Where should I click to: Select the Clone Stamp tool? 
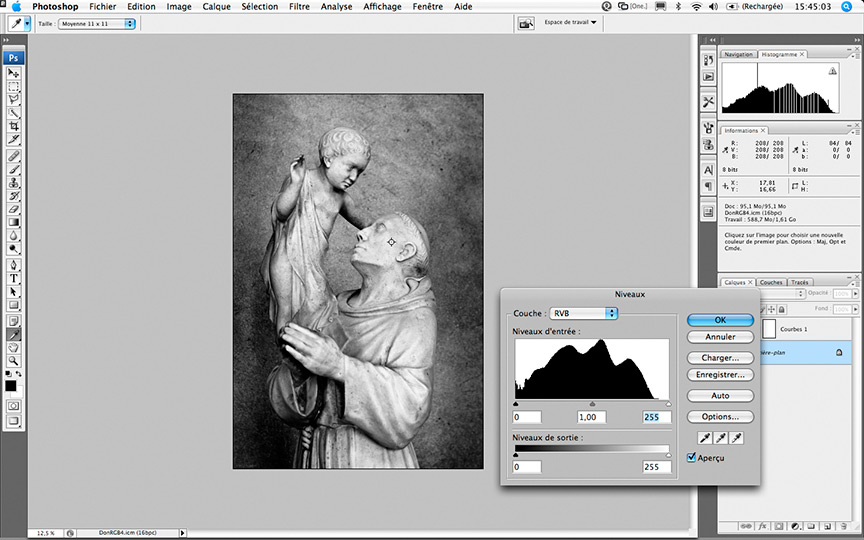tap(13, 182)
